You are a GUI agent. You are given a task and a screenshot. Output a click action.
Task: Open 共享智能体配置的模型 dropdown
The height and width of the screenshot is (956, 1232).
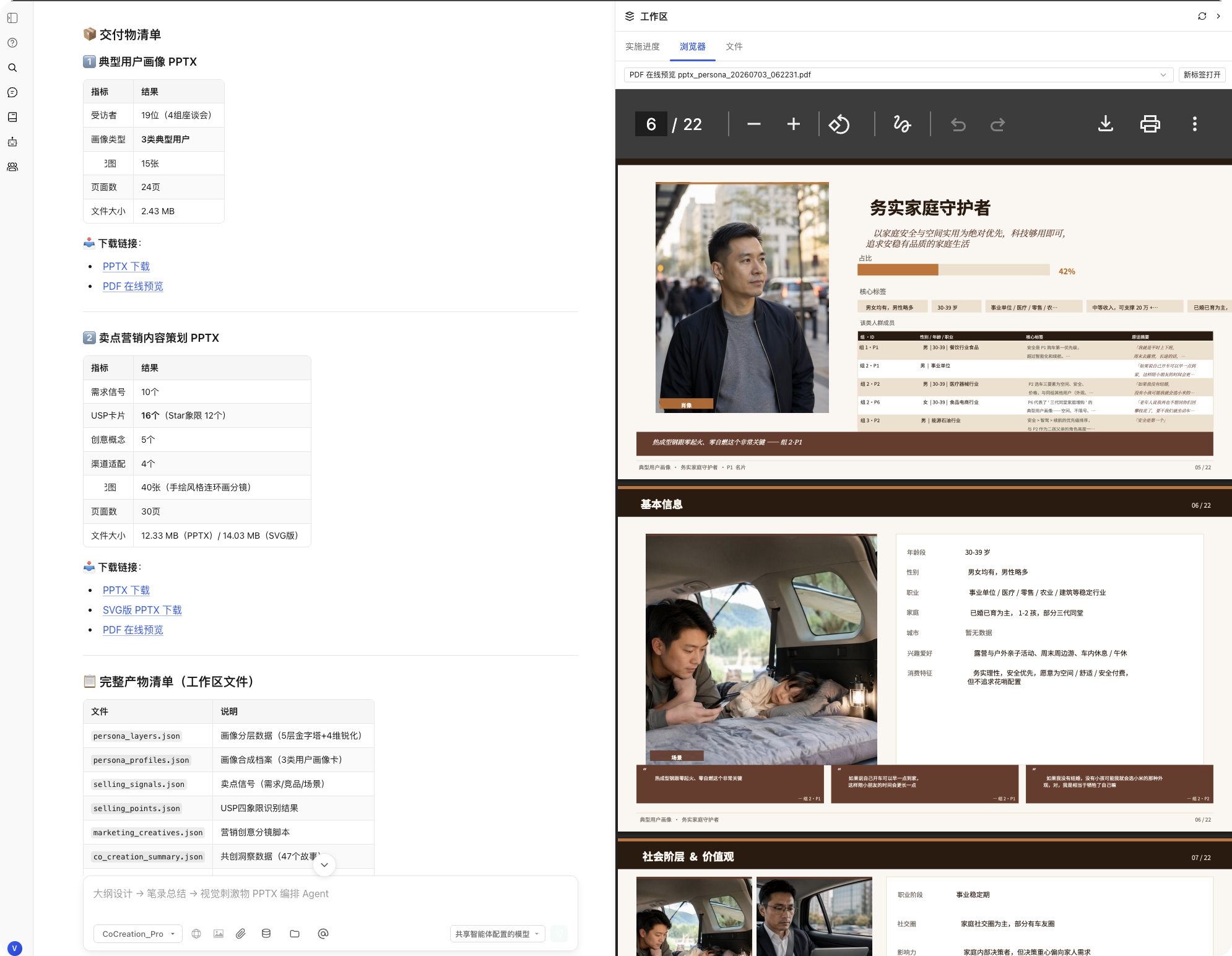coord(497,934)
